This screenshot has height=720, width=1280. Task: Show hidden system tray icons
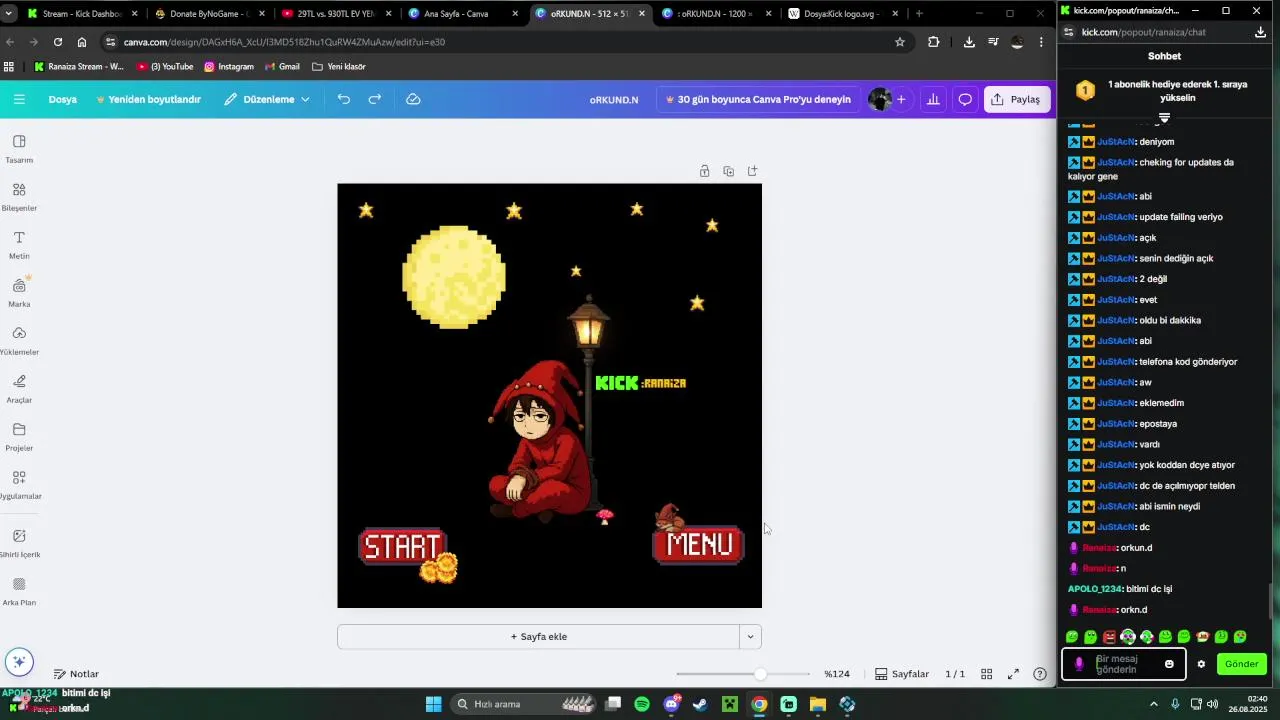pos(1156,704)
